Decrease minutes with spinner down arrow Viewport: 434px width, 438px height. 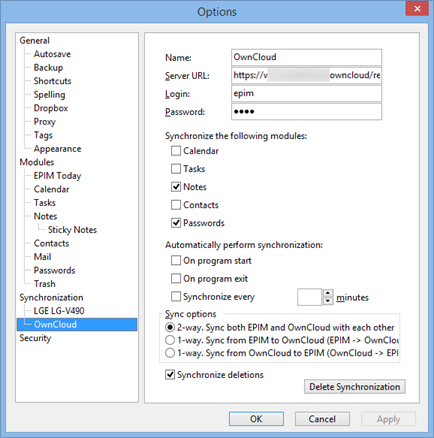328,301
